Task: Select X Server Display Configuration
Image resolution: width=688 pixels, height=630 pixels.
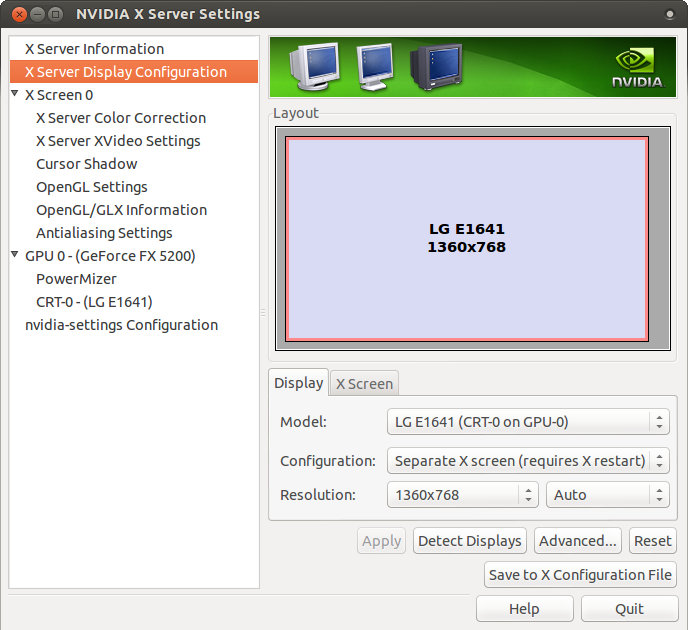Action: (x=134, y=72)
